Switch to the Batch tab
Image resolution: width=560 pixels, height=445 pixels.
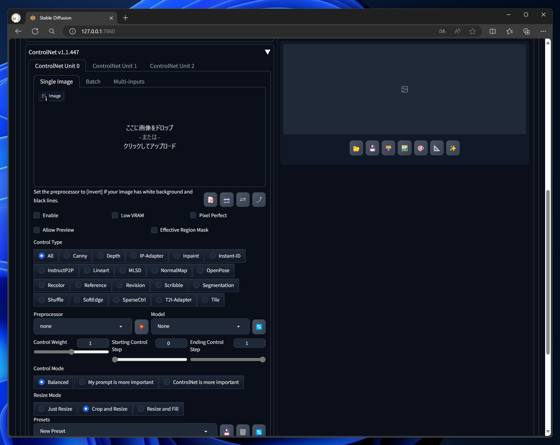pyautogui.click(x=93, y=82)
